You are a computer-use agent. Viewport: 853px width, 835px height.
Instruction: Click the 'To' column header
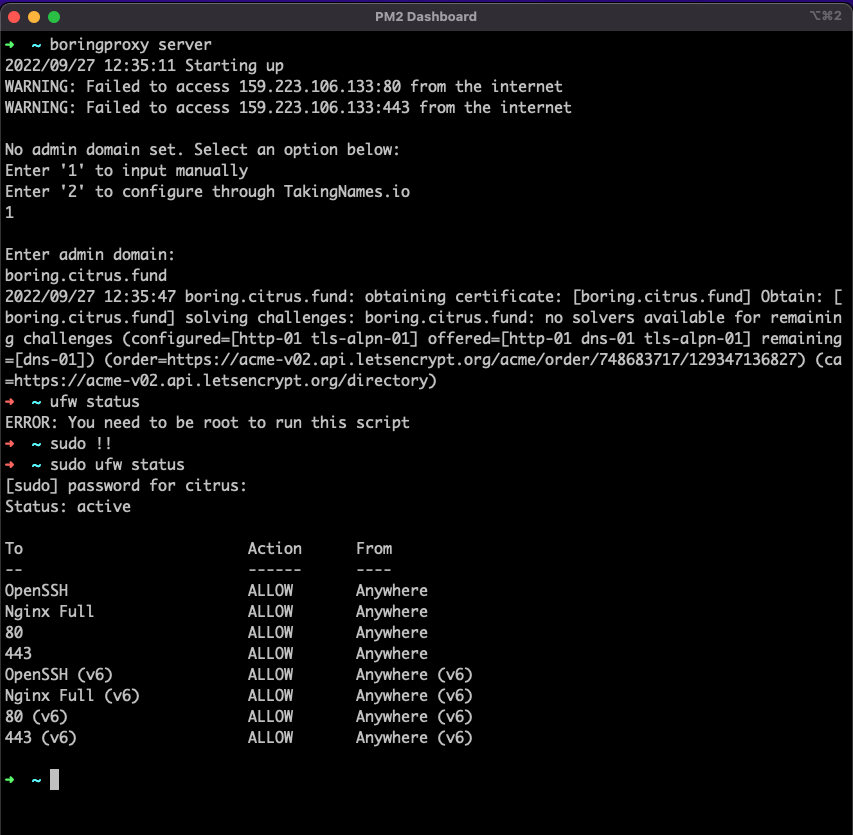14,549
